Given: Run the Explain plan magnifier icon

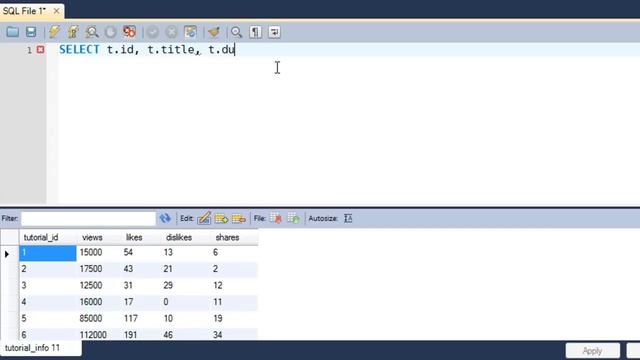Looking at the screenshot, I should [x=92, y=32].
